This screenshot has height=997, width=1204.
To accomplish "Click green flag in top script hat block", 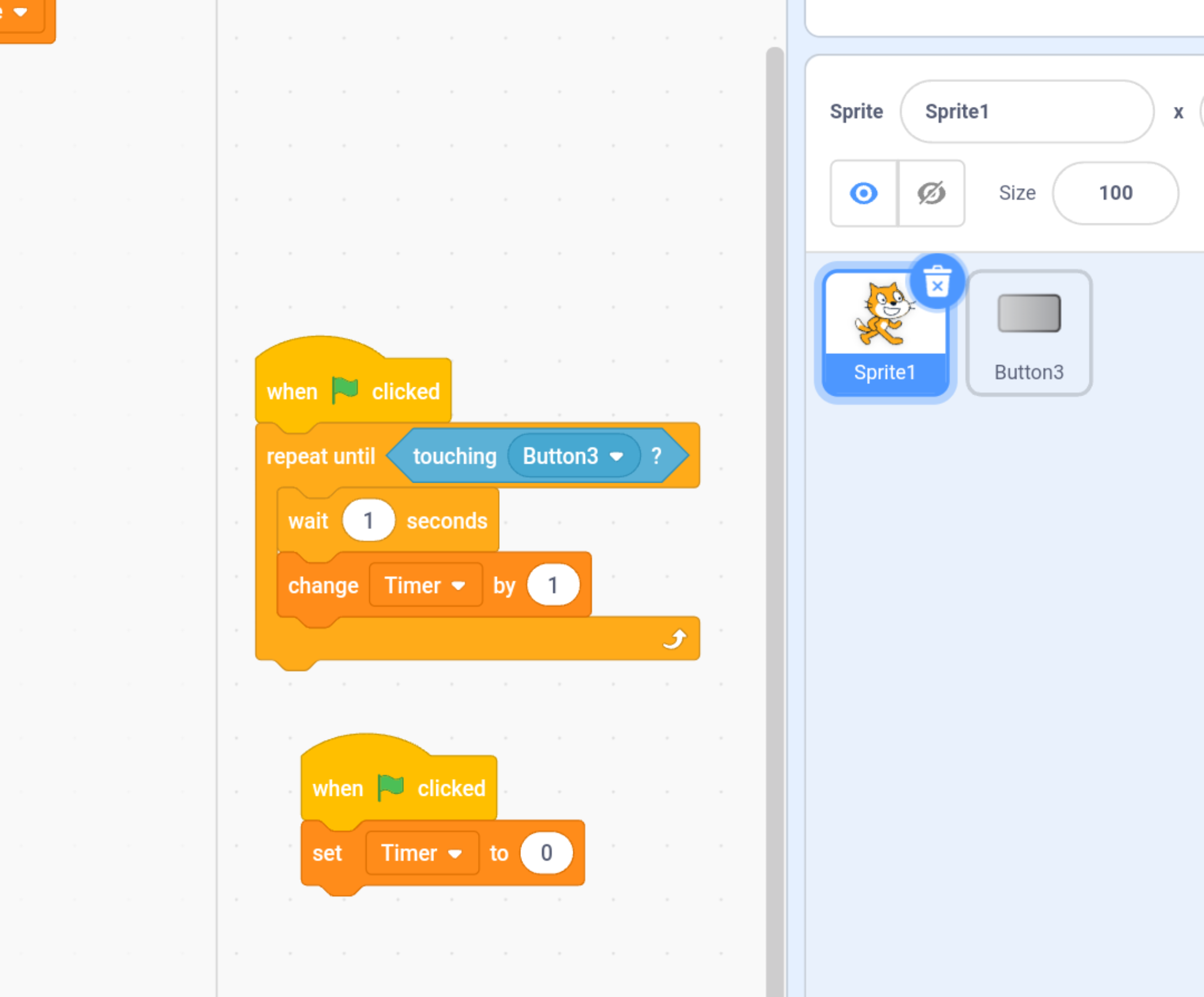I will [x=345, y=391].
